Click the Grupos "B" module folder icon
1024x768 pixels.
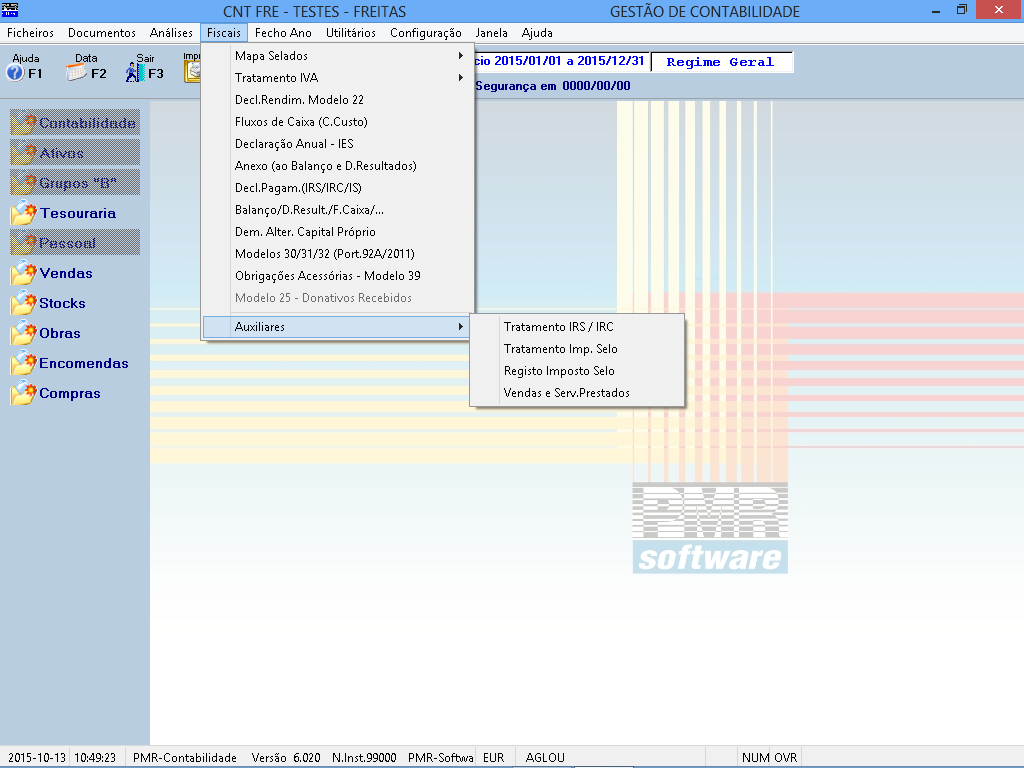point(24,183)
